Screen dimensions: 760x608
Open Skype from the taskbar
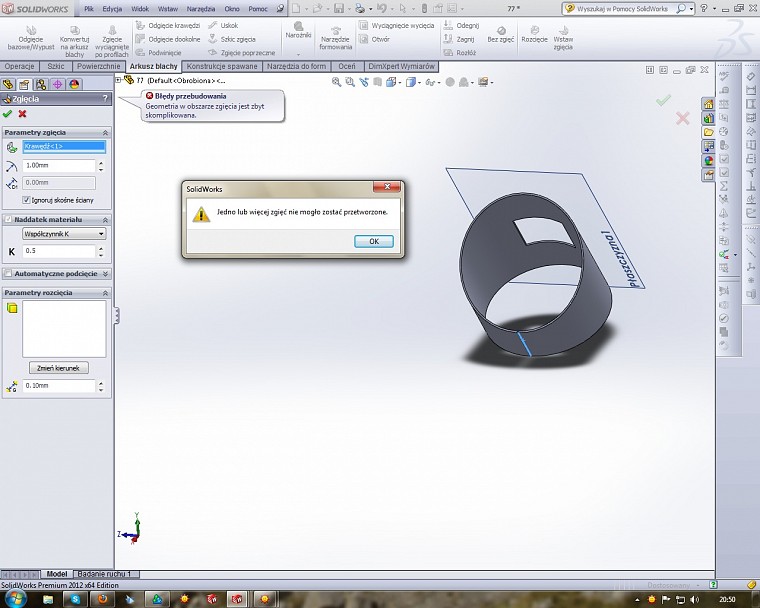pos(75,599)
